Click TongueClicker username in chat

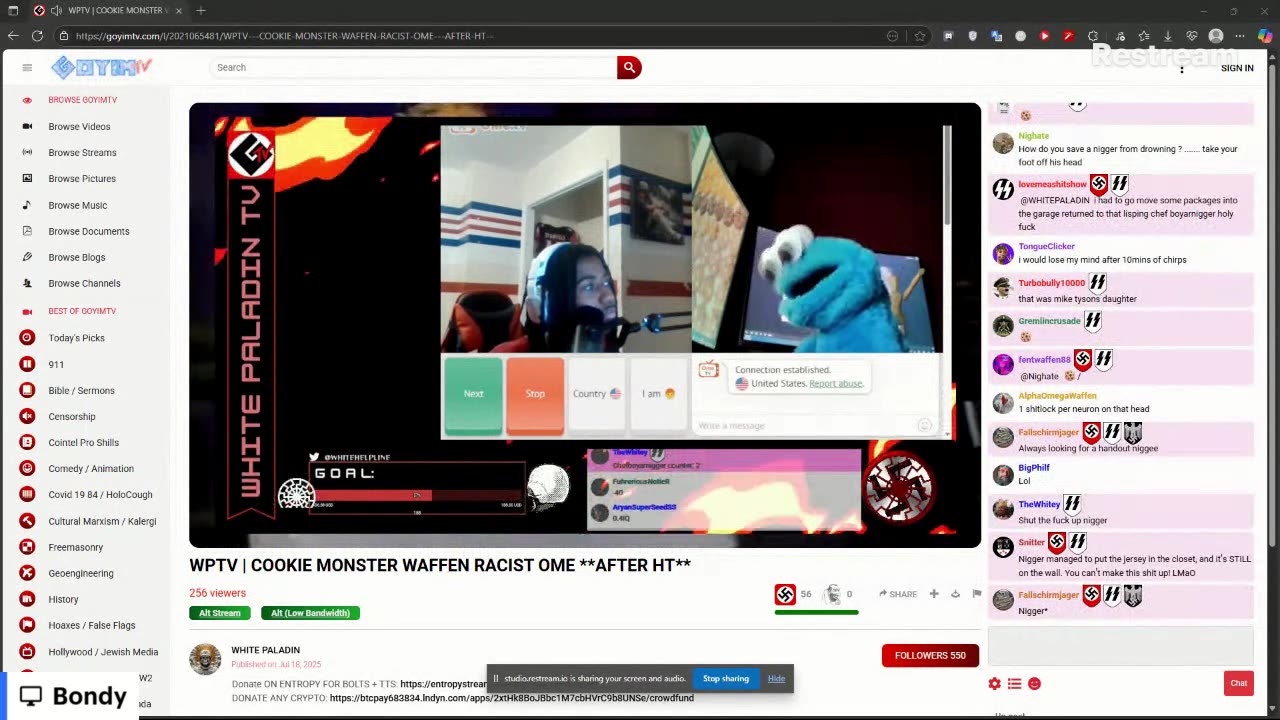(1046, 246)
